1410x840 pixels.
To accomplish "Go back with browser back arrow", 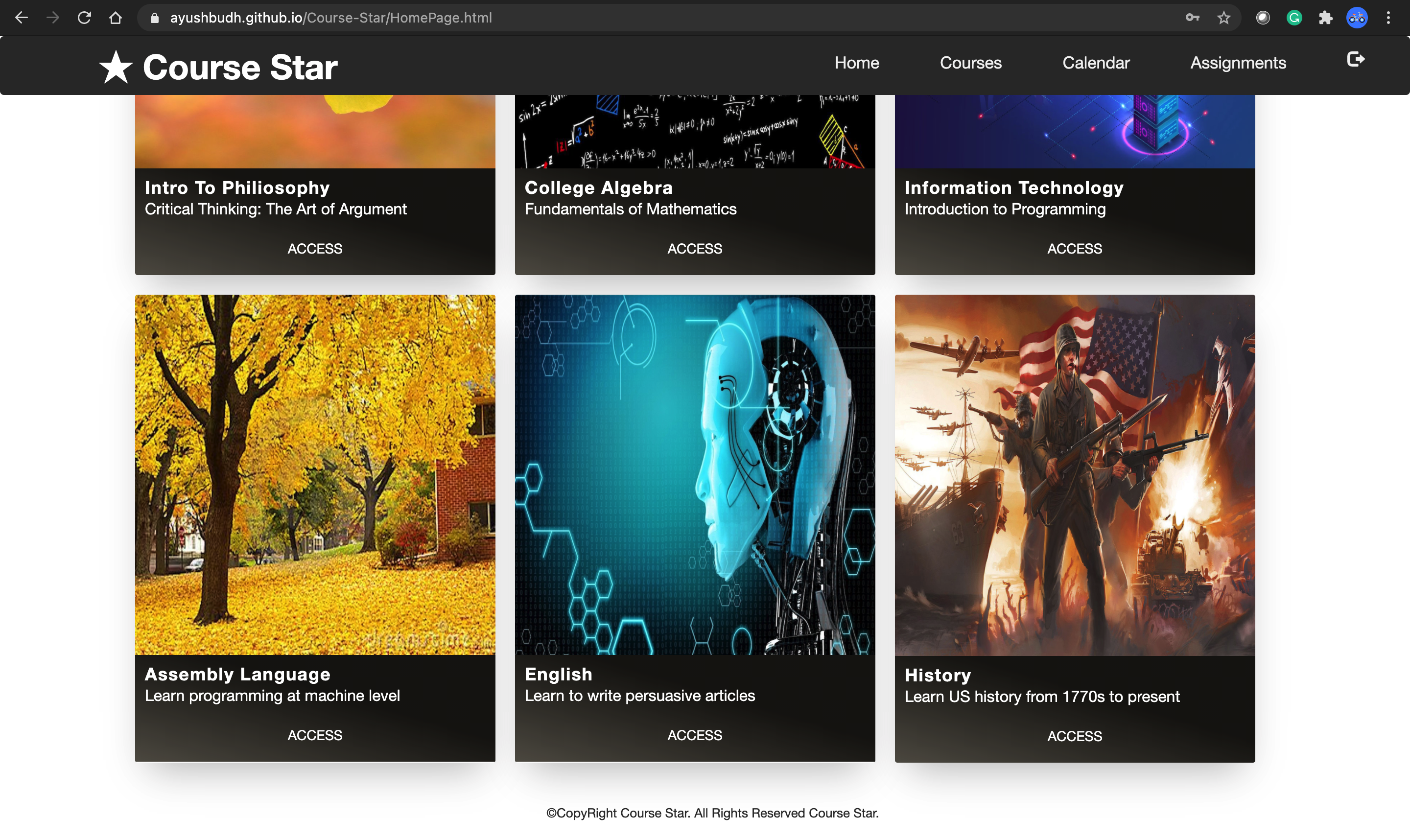I will (22, 18).
